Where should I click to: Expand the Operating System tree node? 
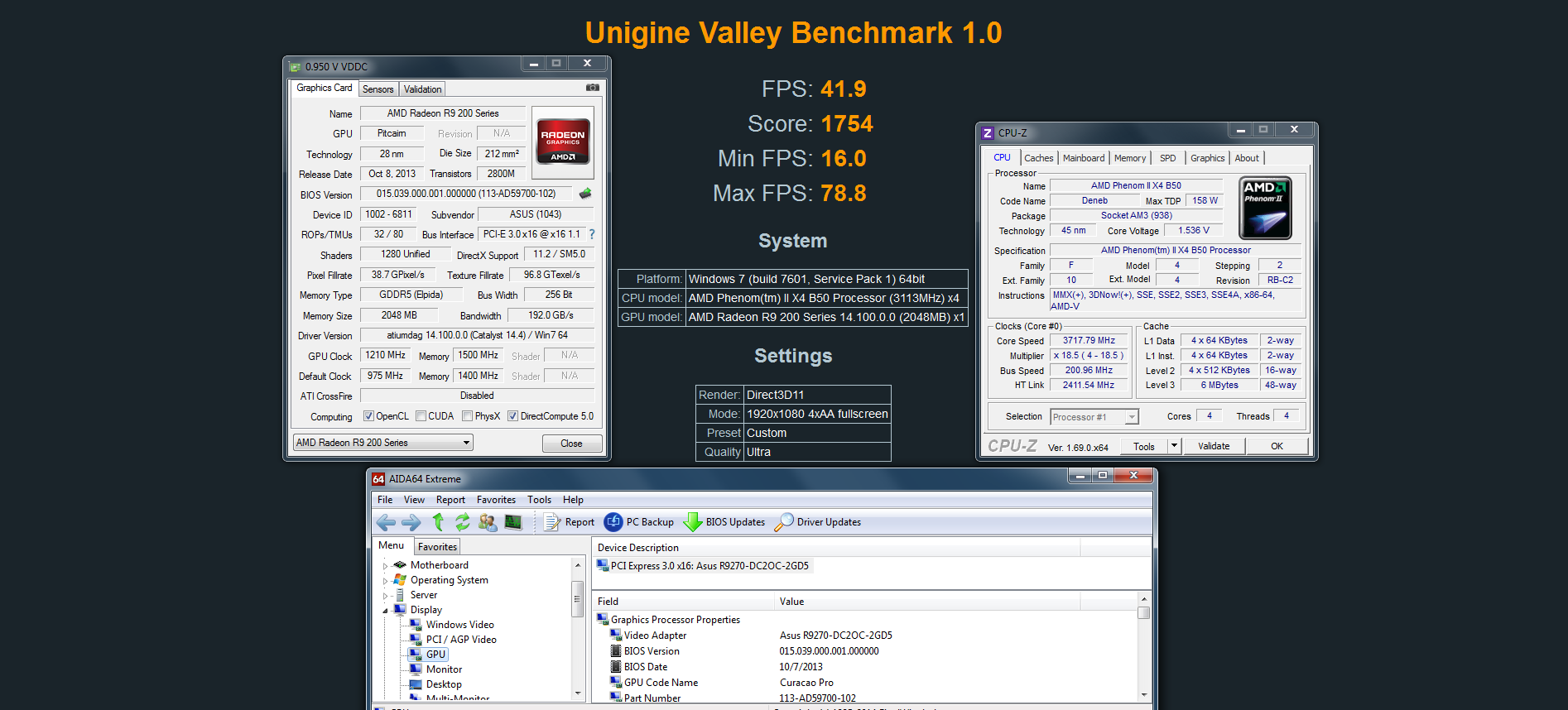[385, 581]
